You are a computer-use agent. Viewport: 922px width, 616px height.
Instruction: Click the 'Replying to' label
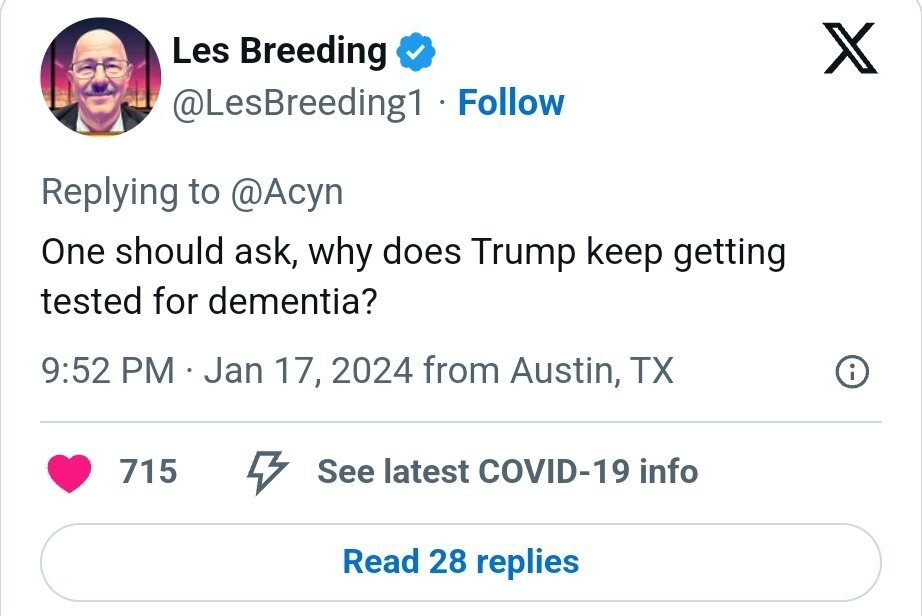tap(130, 191)
